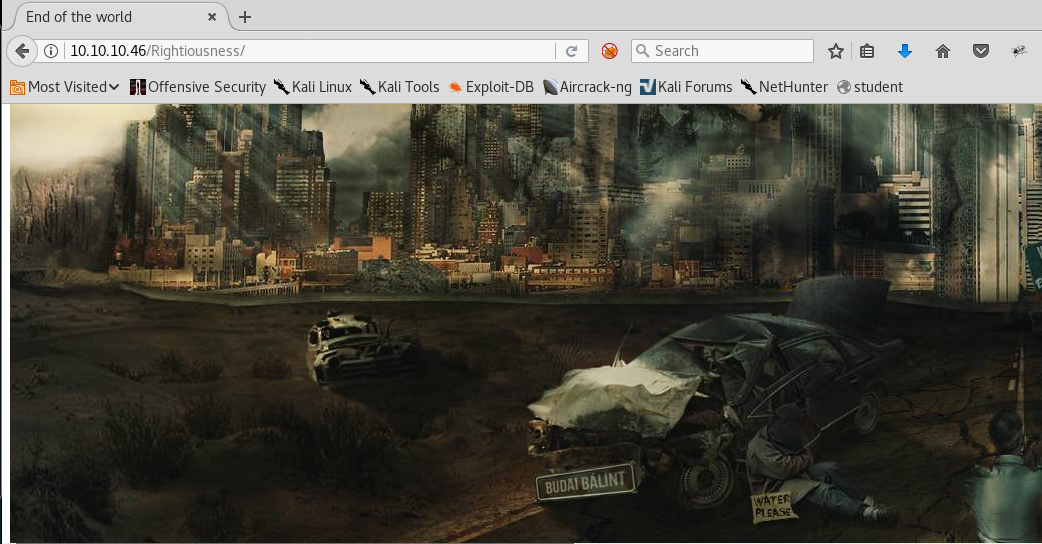Open the Exploit-DB bookmark
1042x544 pixels.
pos(491,87)
